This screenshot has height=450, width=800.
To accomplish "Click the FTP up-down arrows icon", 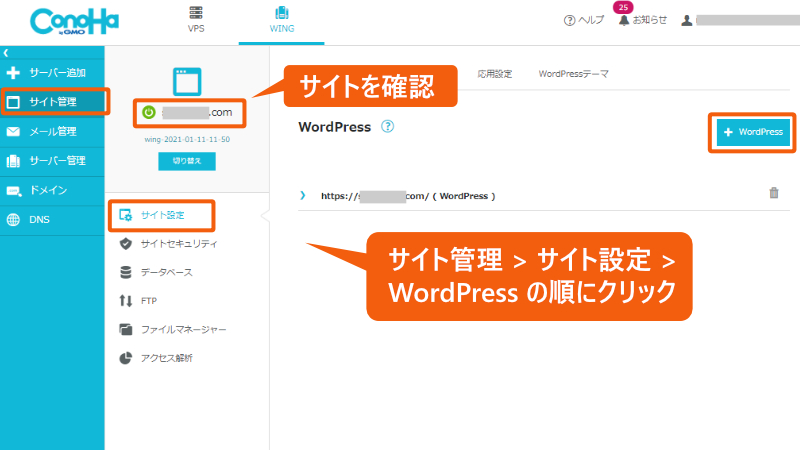I will [x=126, y=301].
